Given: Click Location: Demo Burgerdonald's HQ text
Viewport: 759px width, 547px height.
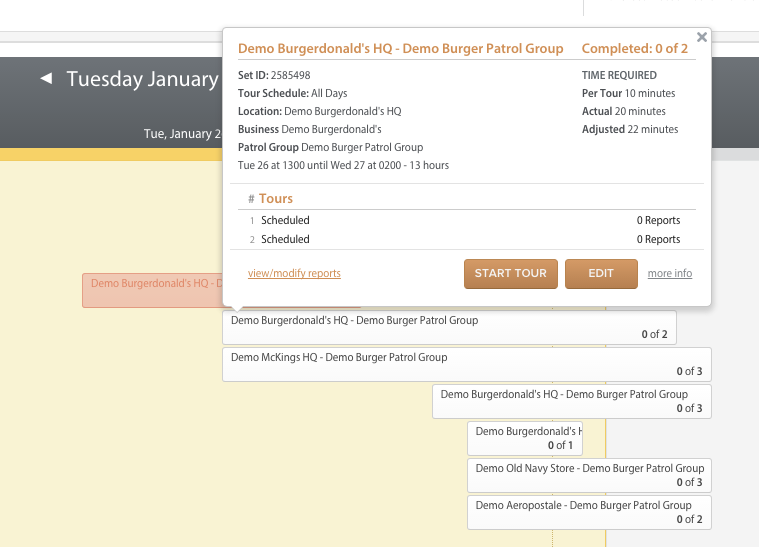Looking at the screenshot, I should [x=319, y=111].
